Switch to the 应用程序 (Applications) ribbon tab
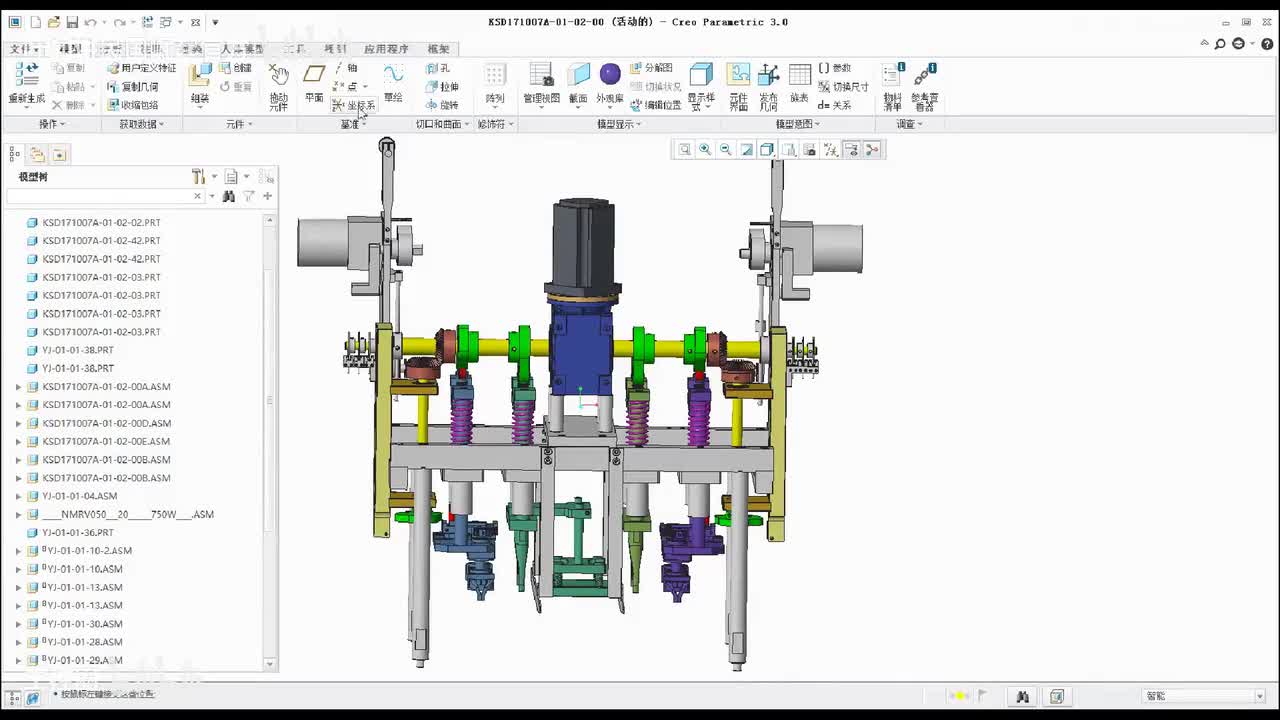The image size is (1280, 720). 386,48
